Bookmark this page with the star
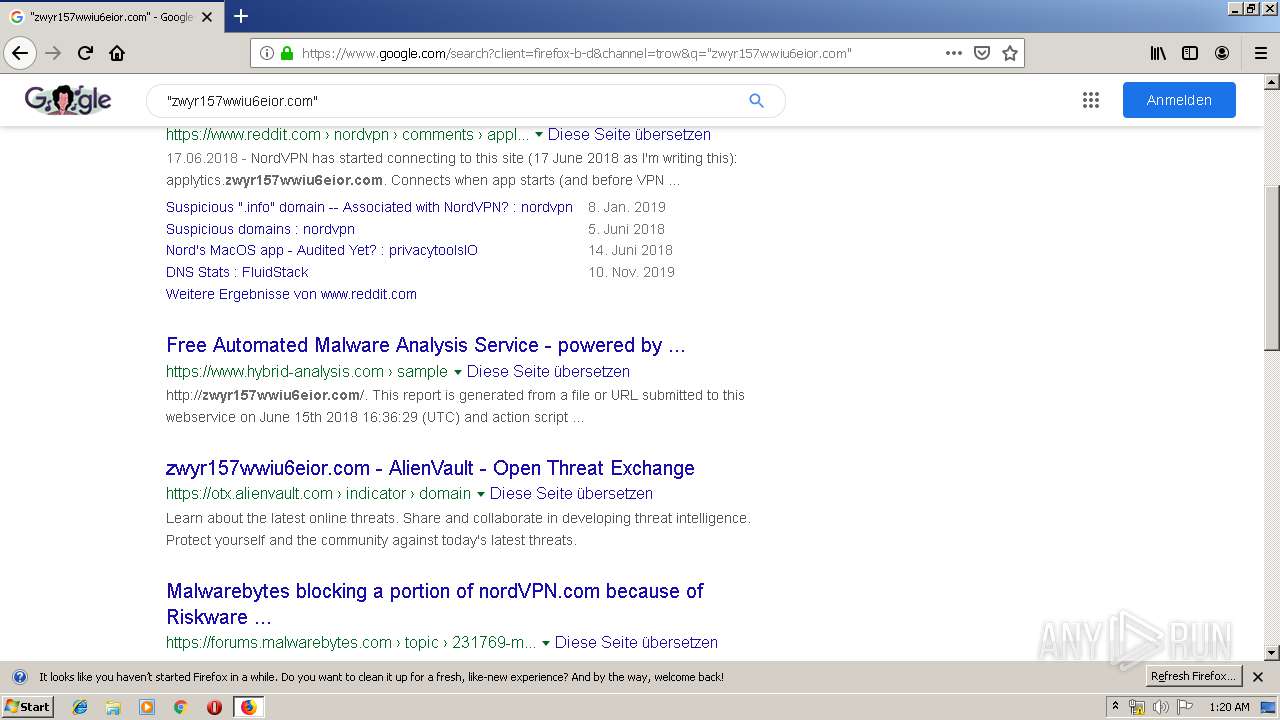Viewport: 1280px width, 720px height. tap(1010, 53)
